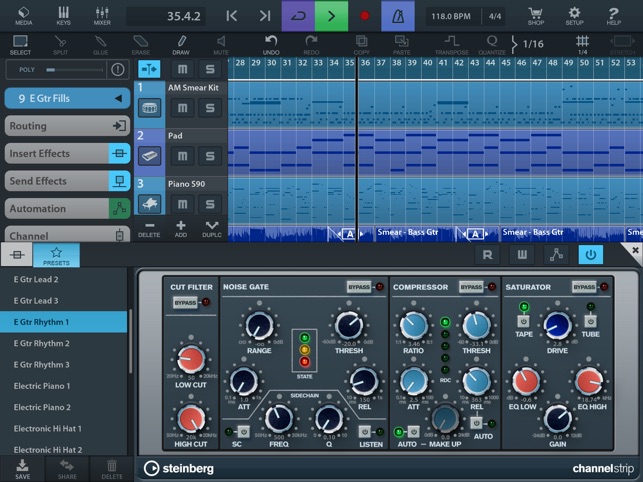Adjust the Saturator Drive knob
Viewport: 643px width, 482px height.
point(557,326)
